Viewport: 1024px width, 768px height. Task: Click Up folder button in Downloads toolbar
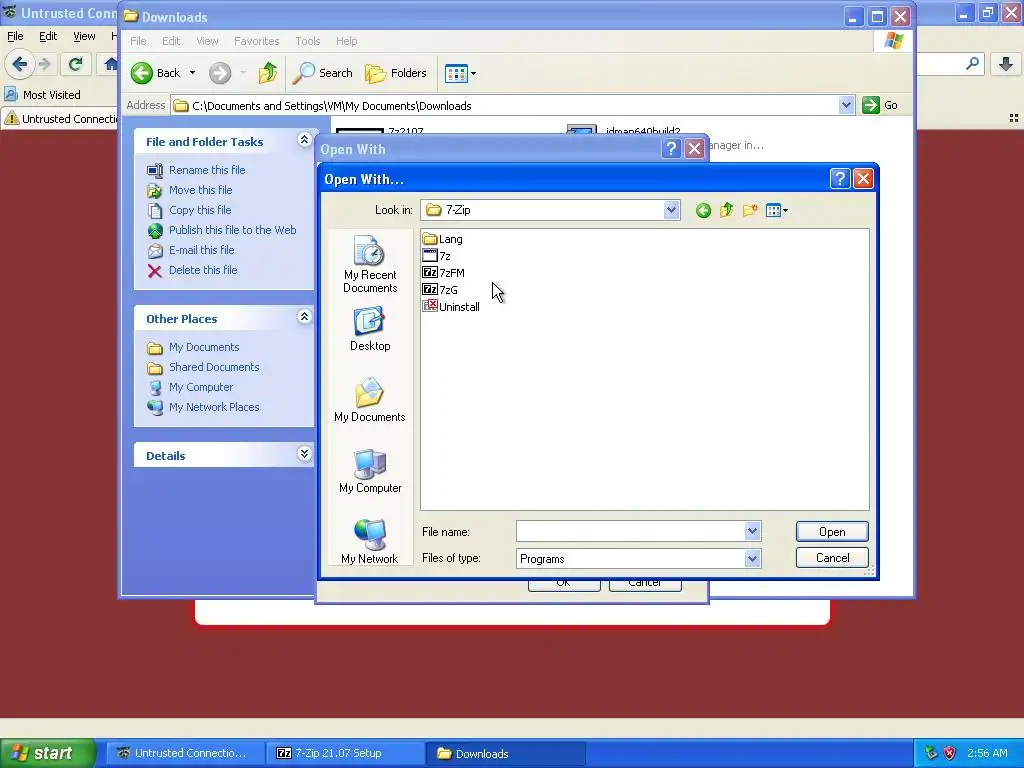tap(268, 73)
